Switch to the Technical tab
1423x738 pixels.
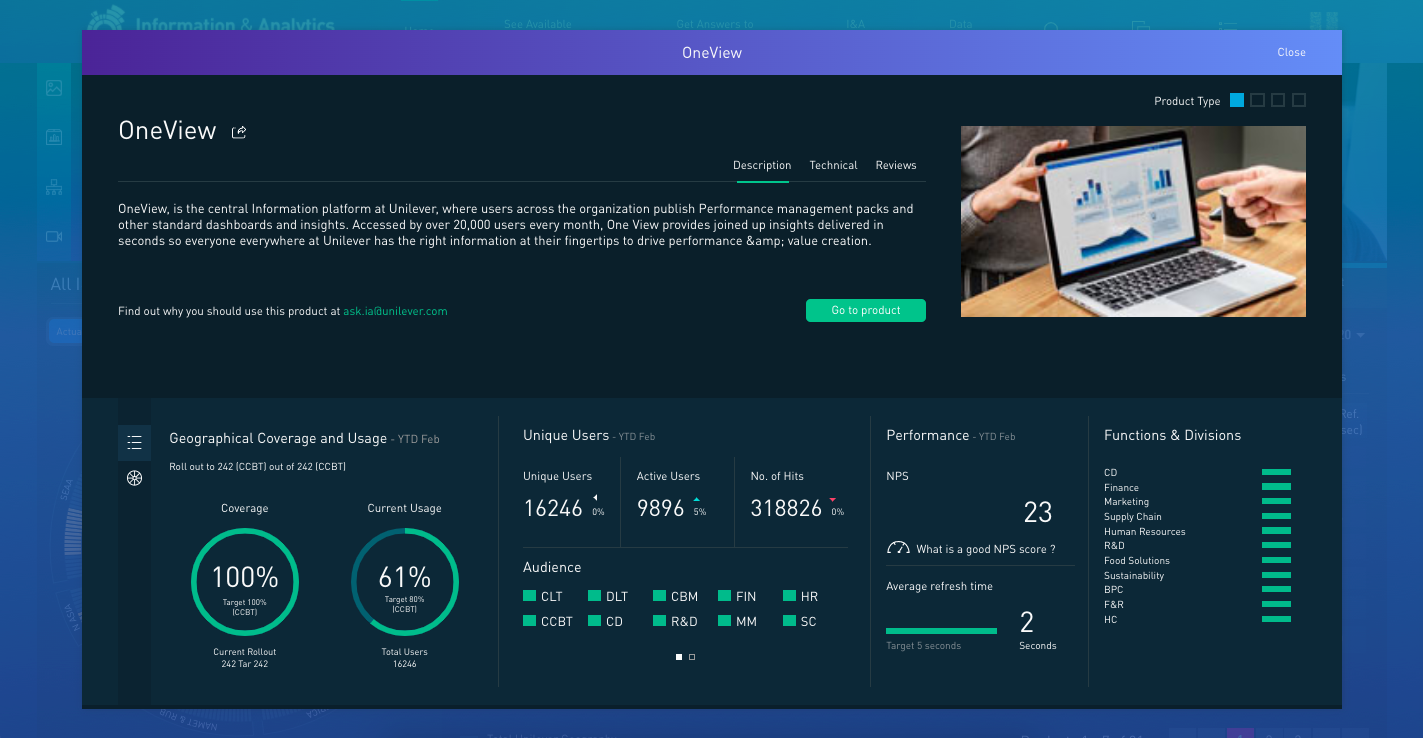pos(833,165)
